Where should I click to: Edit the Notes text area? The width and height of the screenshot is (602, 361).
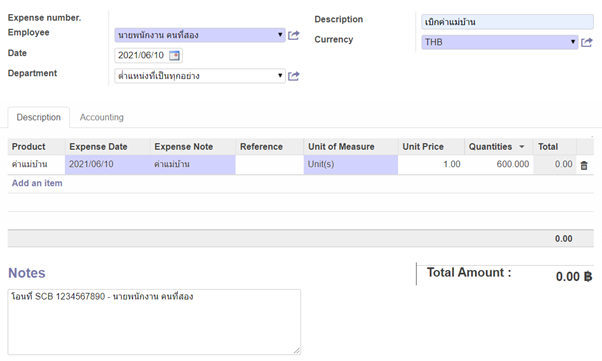tap(154, 322)
